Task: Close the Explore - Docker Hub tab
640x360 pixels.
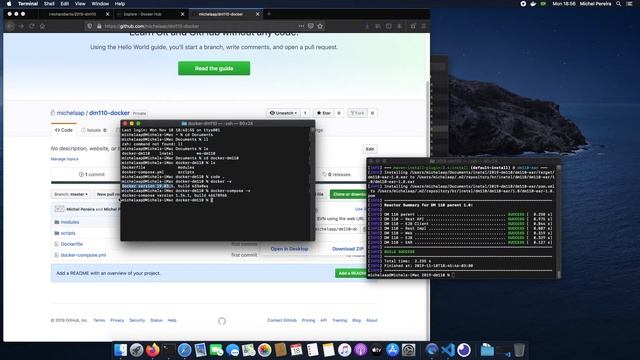Action: 182,14
